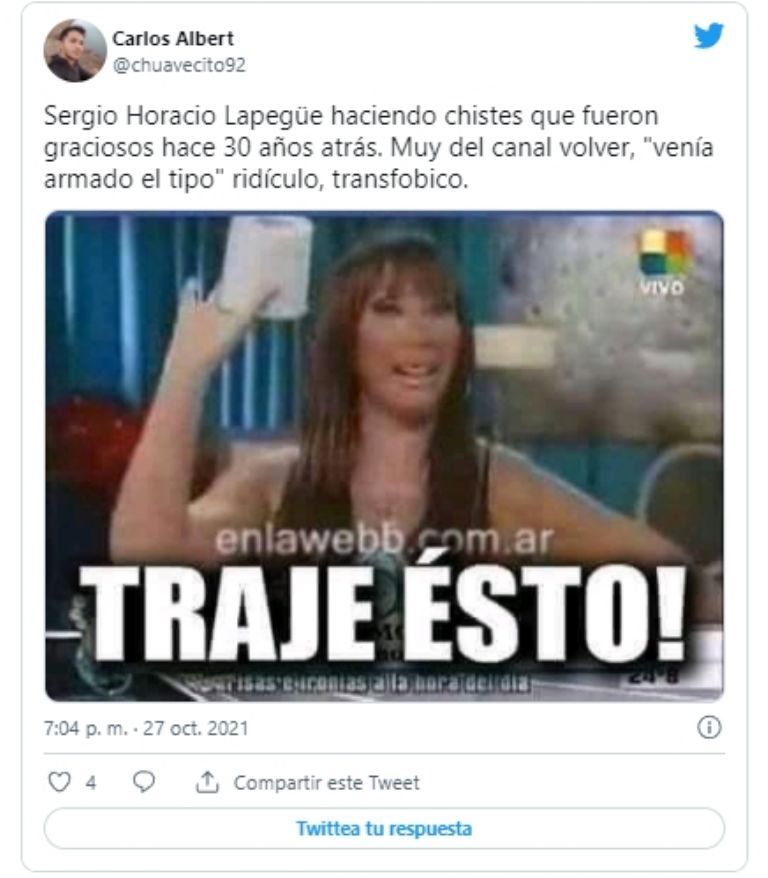Screen dimensions: 768x878
Task: Click the share upload arrow icon
Action: [207, 782]
